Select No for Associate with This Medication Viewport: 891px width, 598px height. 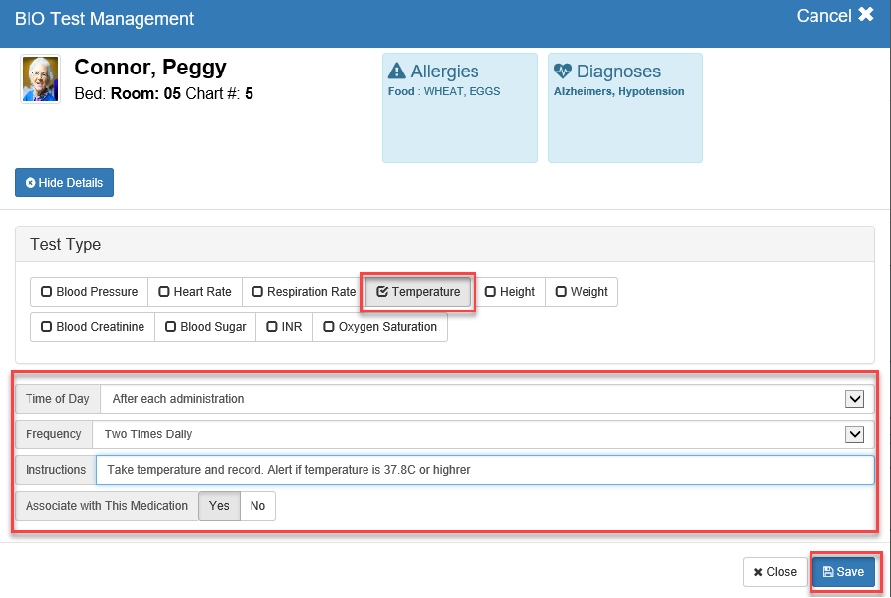point(258,506)
